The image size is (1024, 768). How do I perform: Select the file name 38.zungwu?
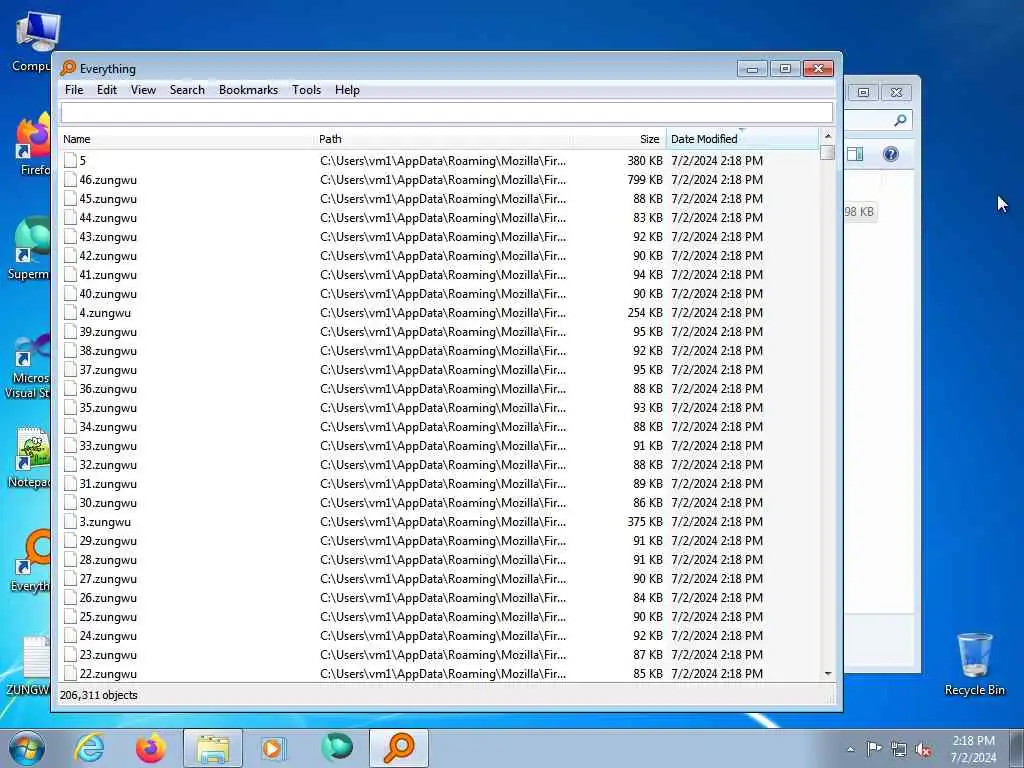coord(108,351)
